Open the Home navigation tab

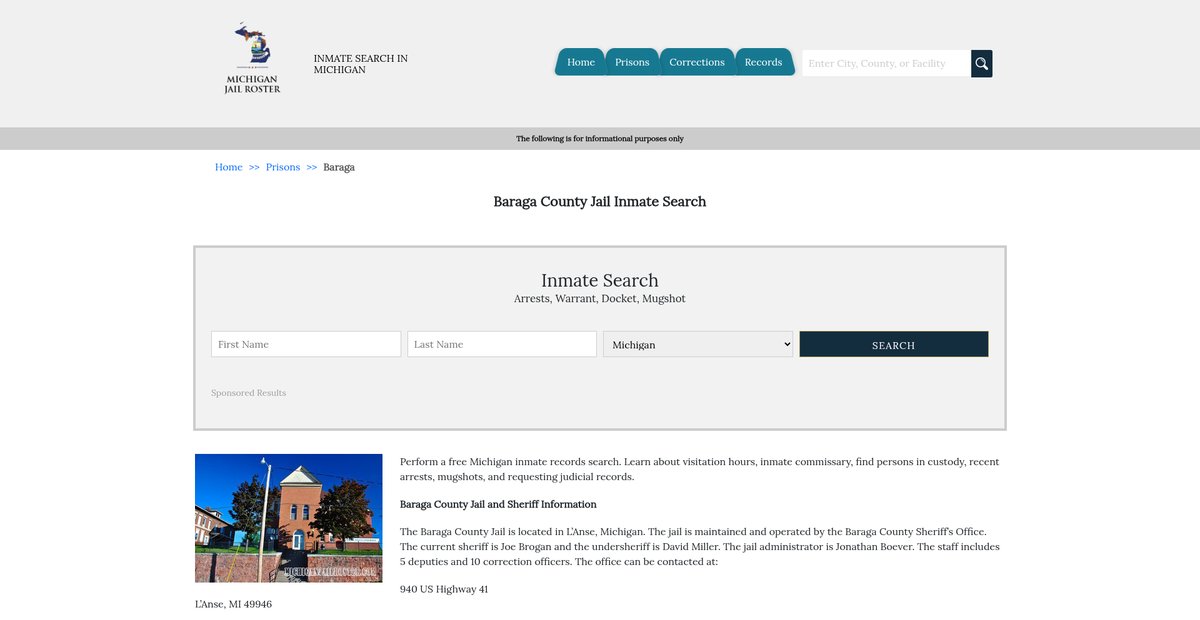tap(581, 62)
